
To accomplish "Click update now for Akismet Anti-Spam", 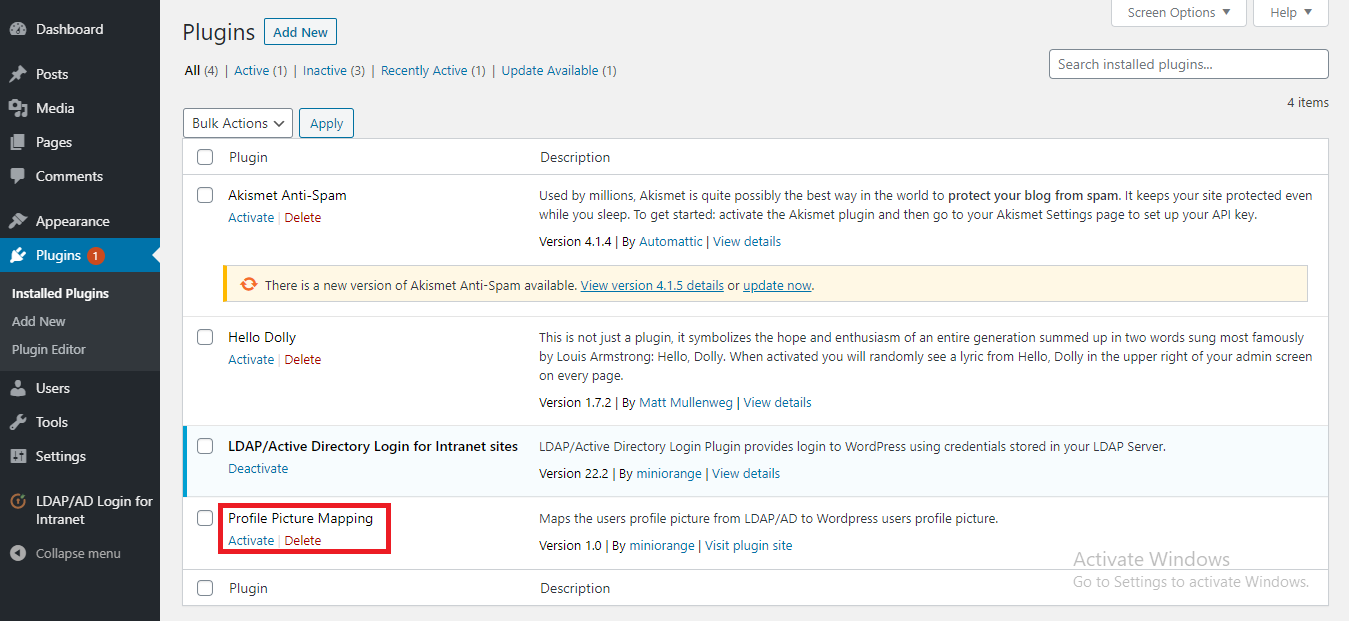I will [x=777, y=284].
